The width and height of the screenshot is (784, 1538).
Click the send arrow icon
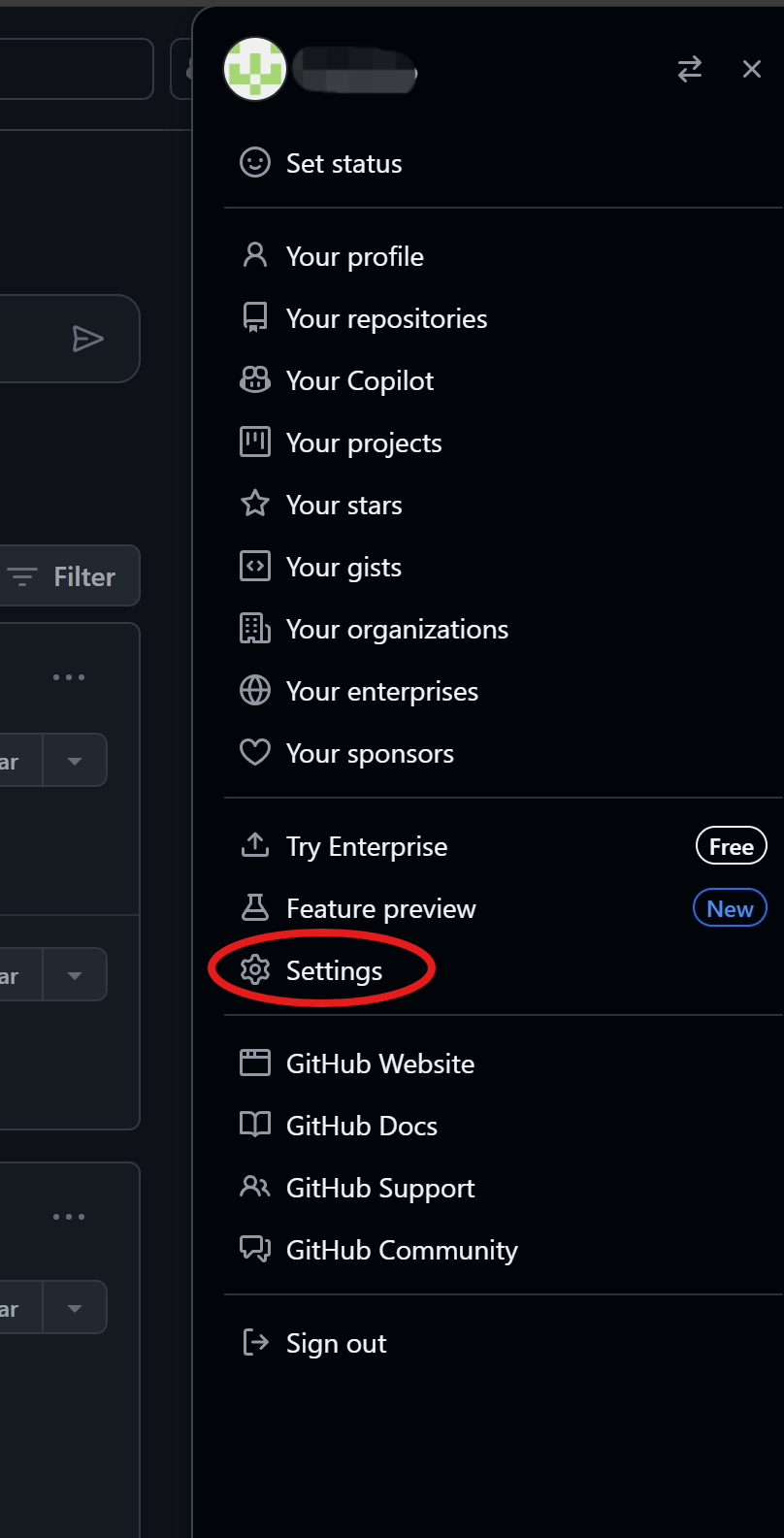pos(87,339)
